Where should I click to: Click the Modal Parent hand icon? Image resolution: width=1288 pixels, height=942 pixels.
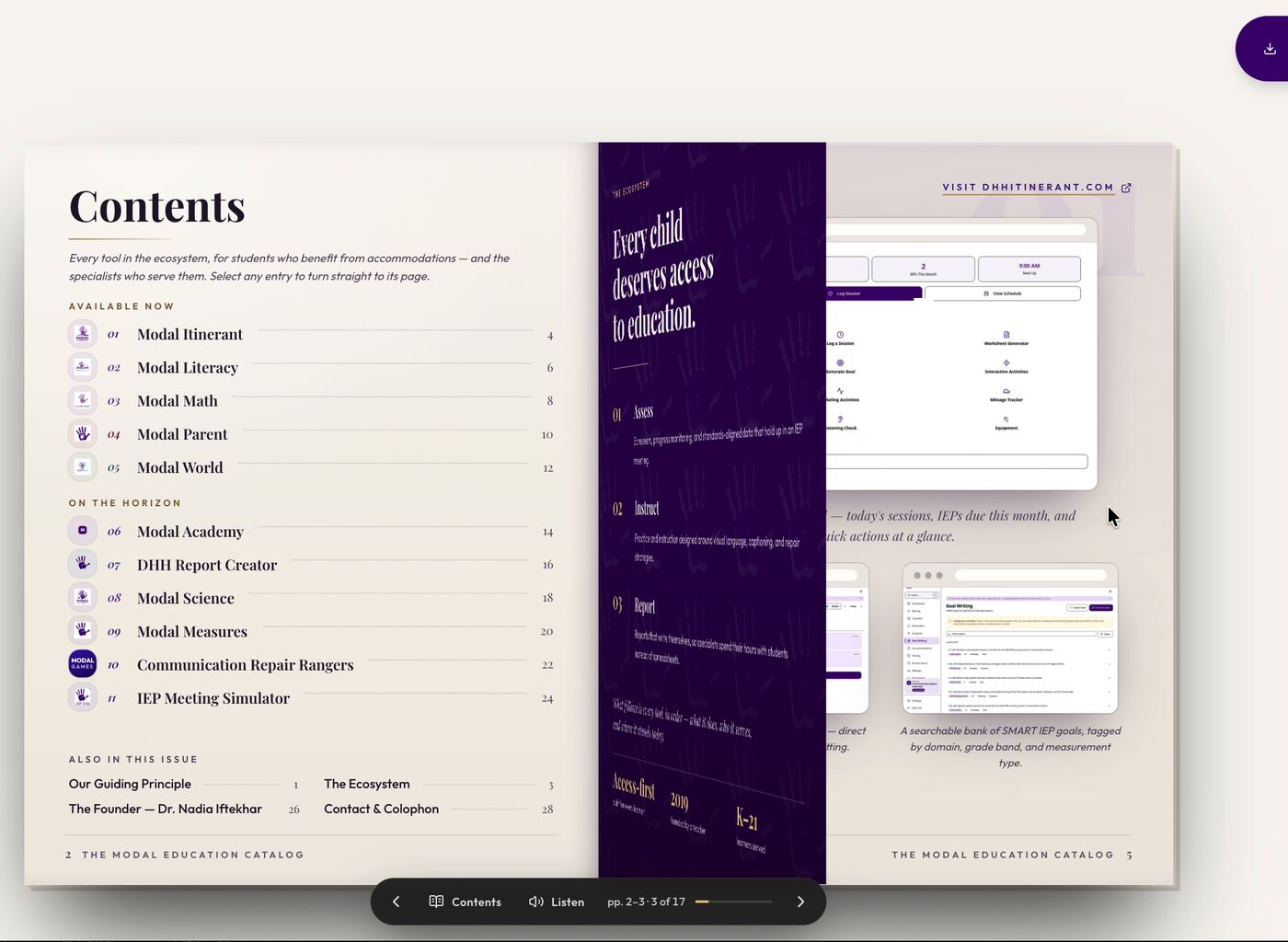coord(83,433)
